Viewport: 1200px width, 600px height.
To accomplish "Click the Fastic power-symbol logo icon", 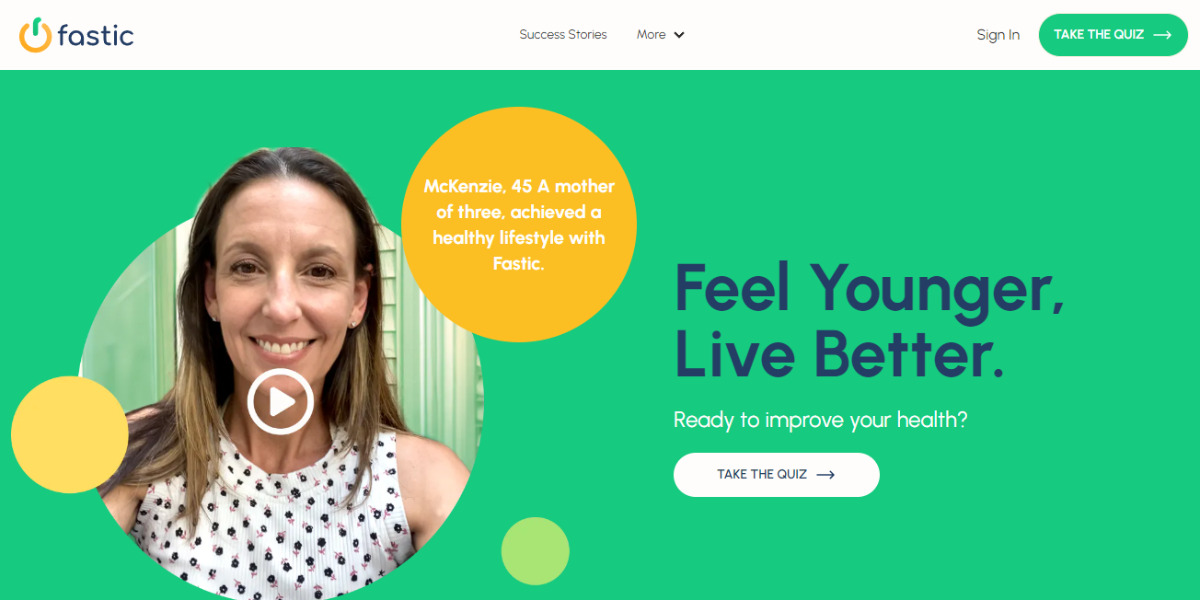I will (x=34, y=35).
